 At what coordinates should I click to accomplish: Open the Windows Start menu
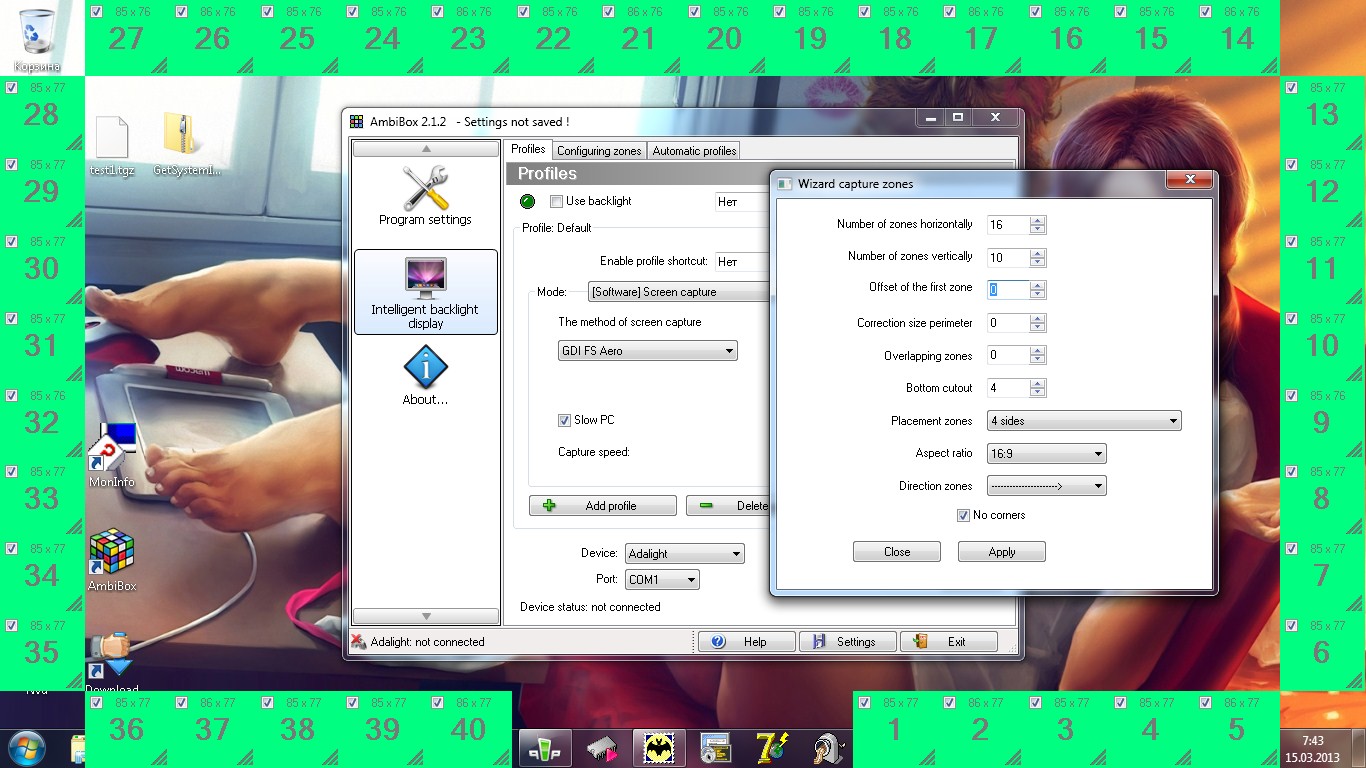26,748
